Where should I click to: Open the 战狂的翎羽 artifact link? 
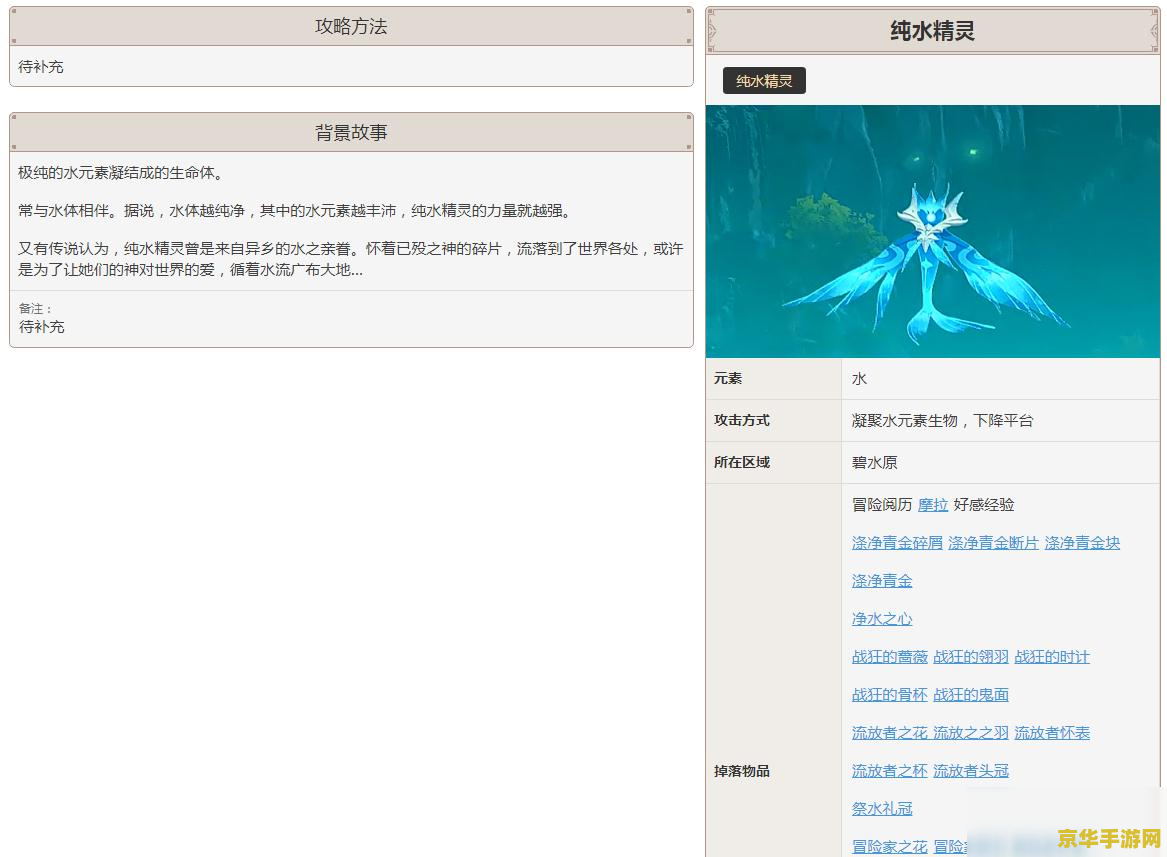[x=970, y=657]
